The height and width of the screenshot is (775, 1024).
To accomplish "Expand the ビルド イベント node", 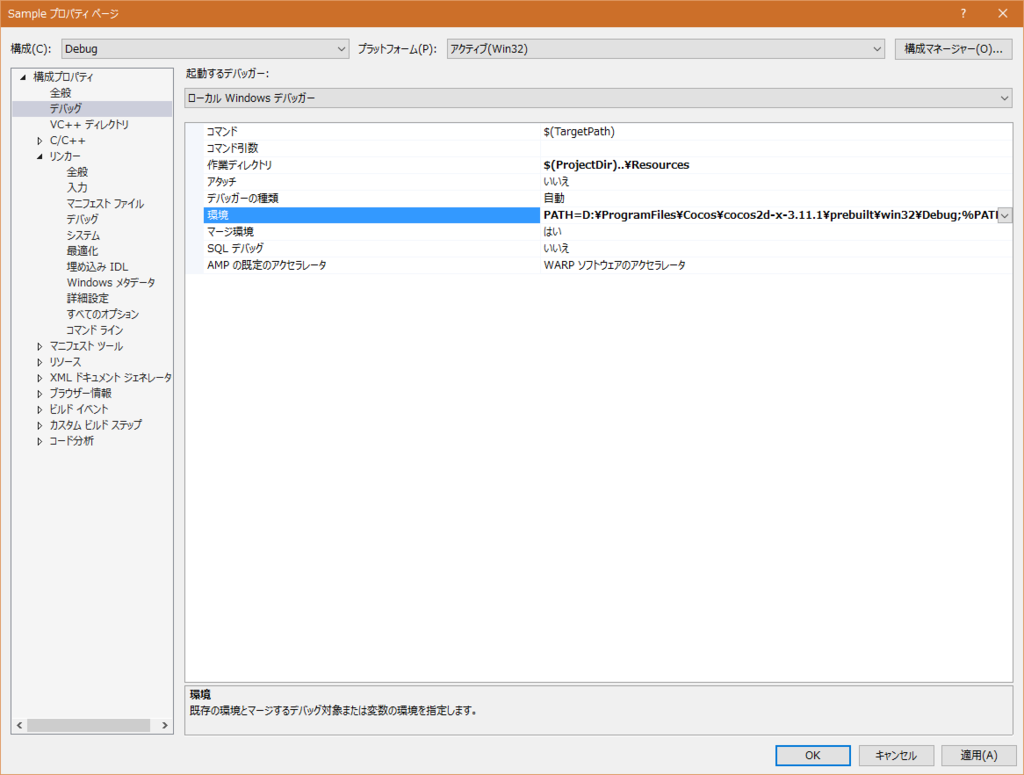I will pyautogui.click(x=40, y=409).
